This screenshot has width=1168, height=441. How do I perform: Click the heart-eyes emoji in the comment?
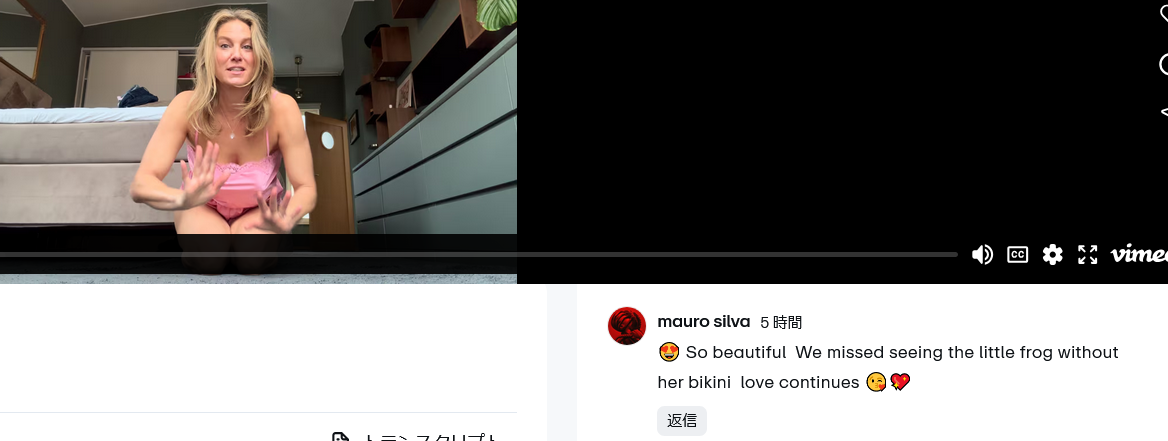tap(669, 352)
